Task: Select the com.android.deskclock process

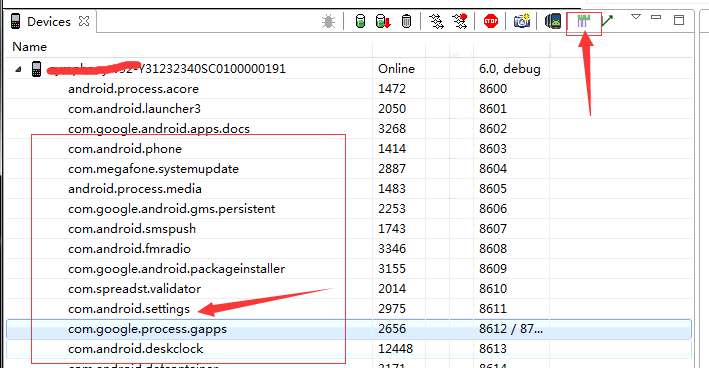Action: [x=136, y=349]
